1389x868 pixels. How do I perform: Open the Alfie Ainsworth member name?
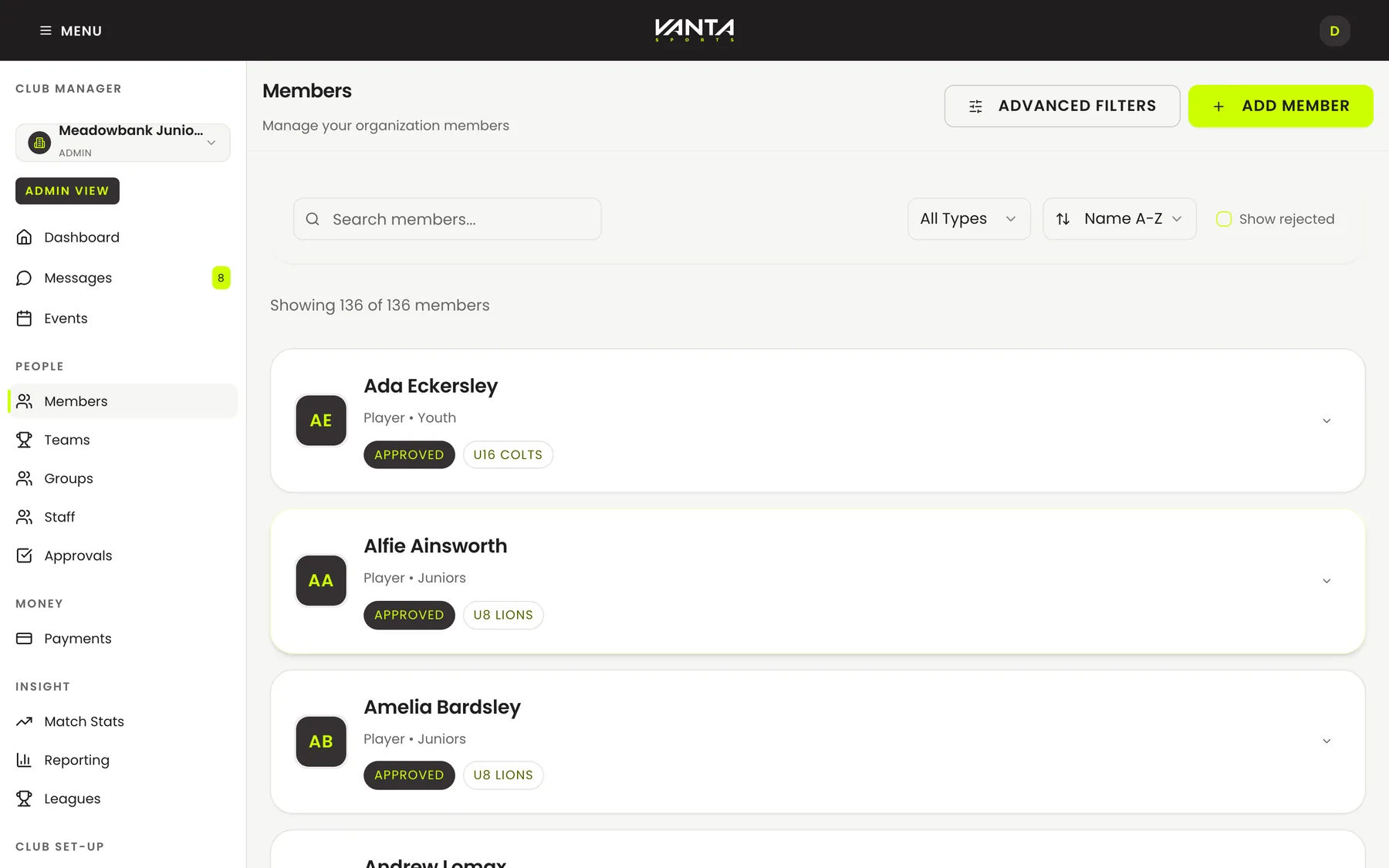click(x=435, y=546)
